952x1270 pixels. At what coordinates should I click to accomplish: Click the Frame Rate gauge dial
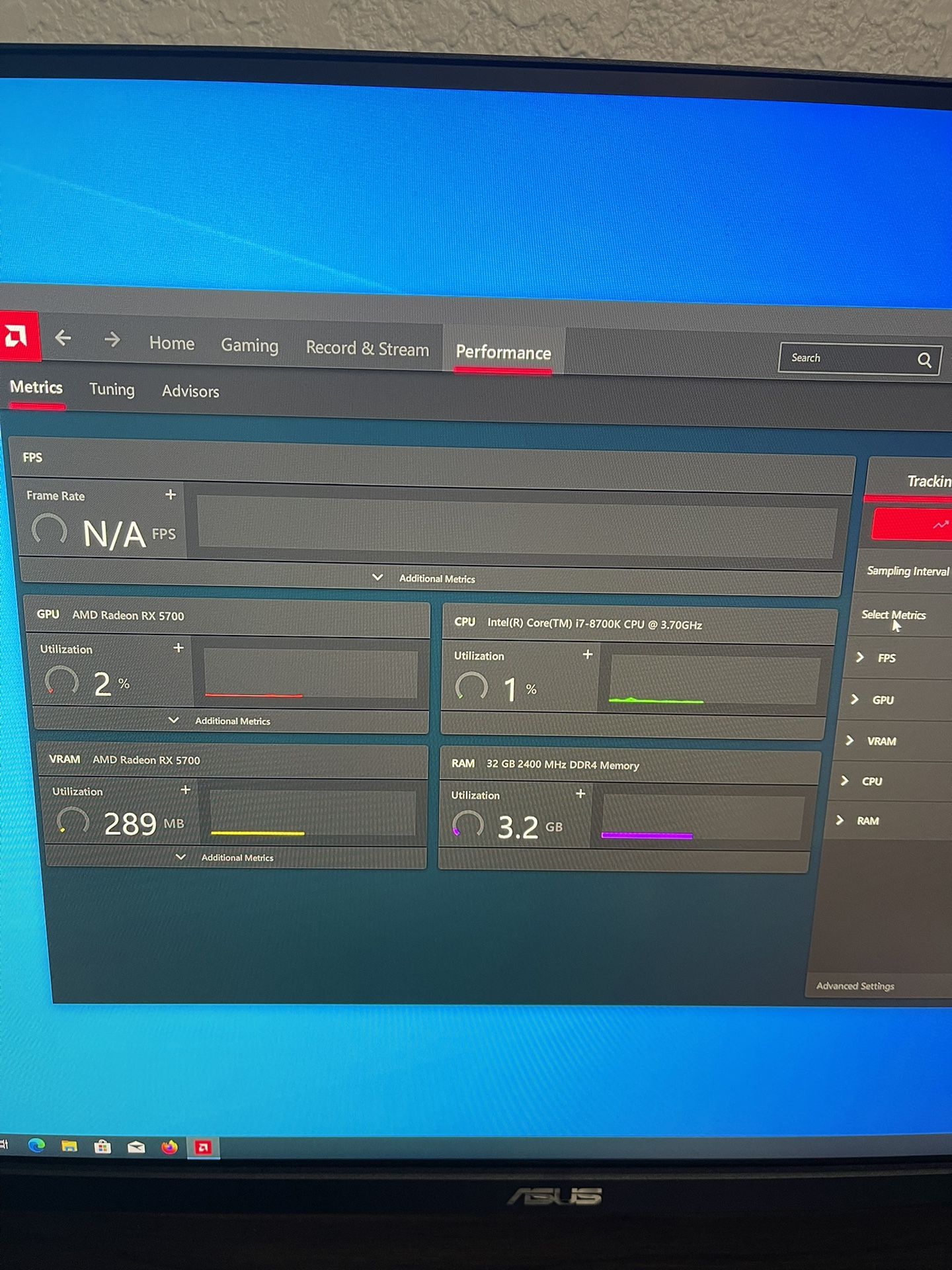(50, 530)
